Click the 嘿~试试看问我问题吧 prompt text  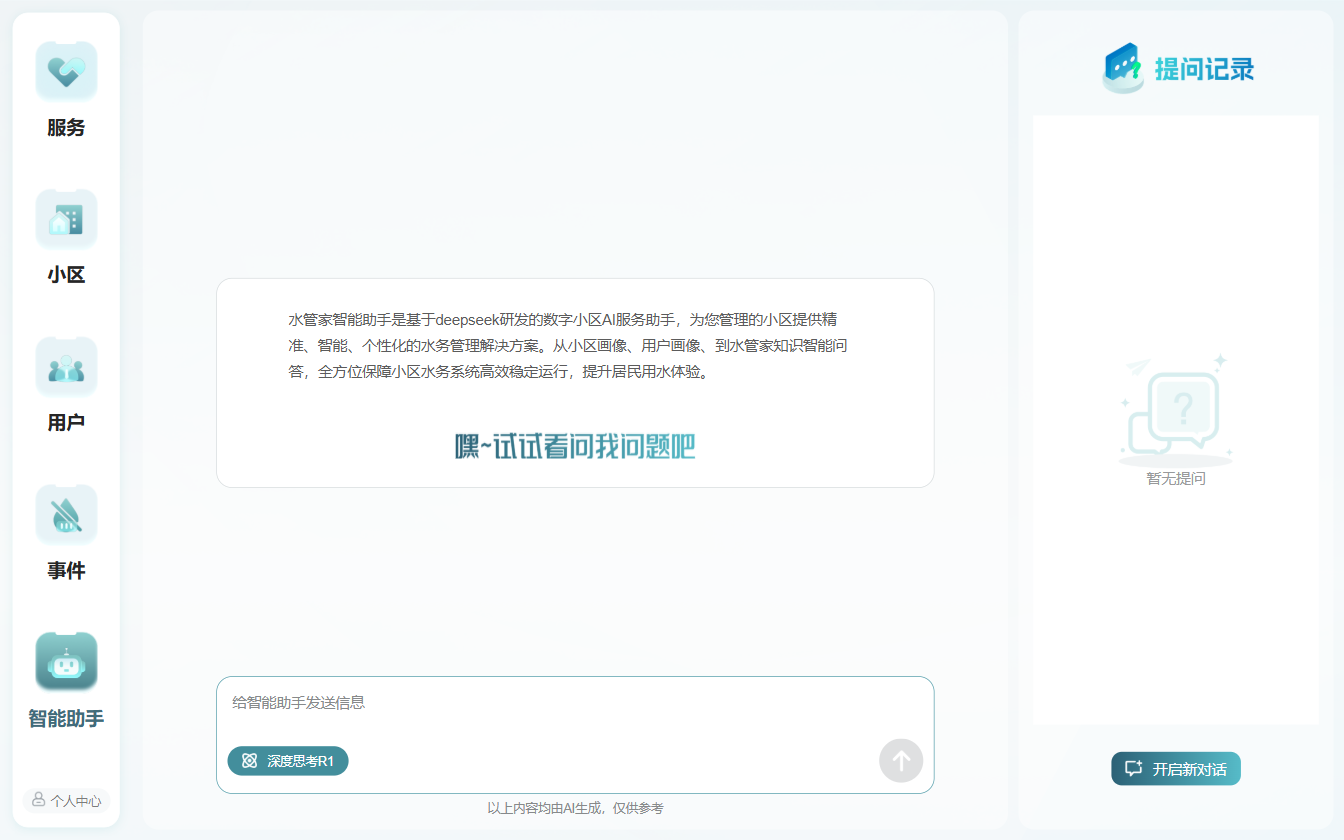point(575,447)
